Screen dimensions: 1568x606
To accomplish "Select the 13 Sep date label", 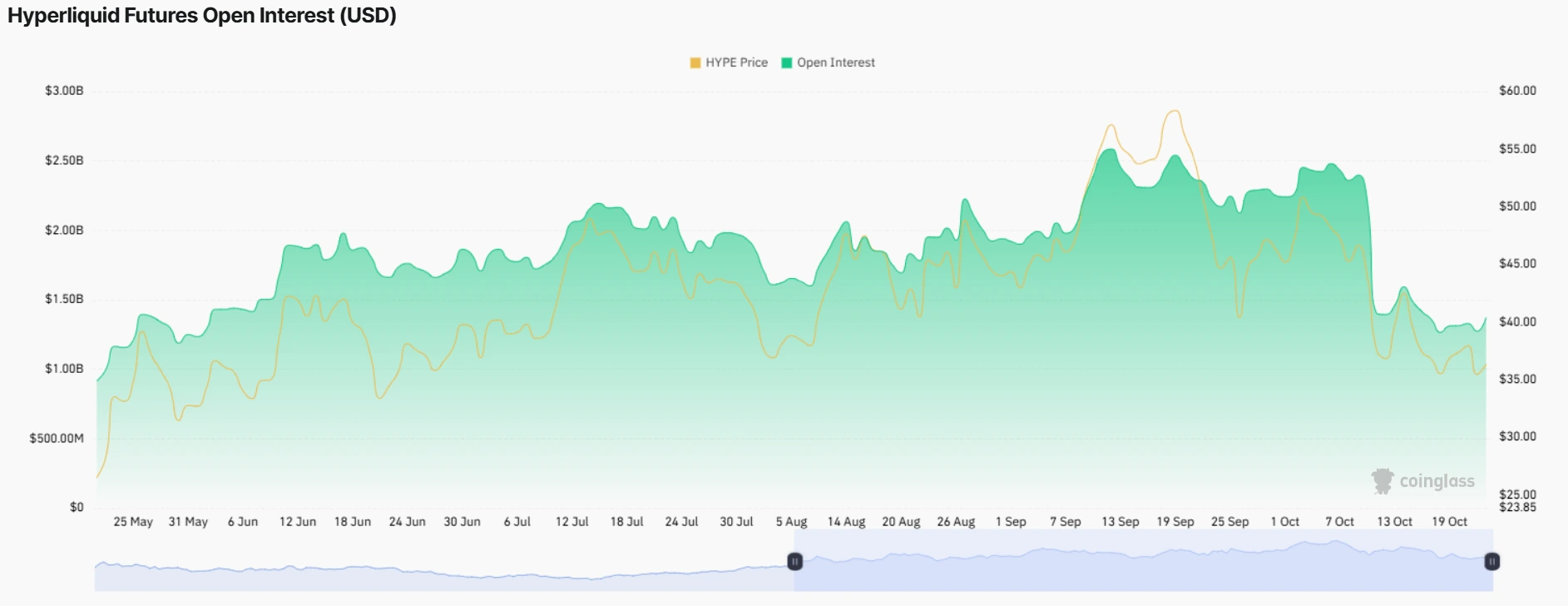I will [1120, 522].
